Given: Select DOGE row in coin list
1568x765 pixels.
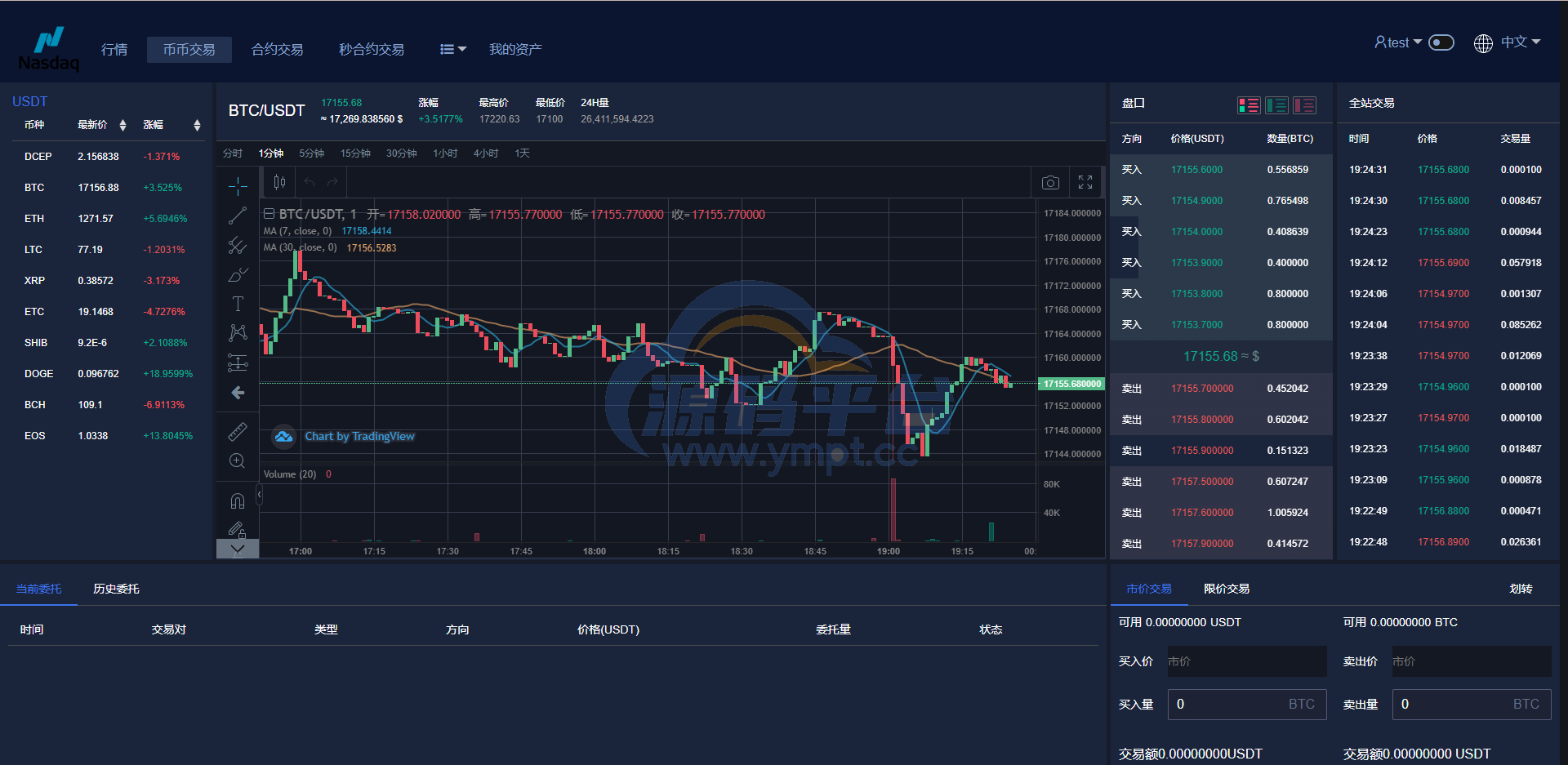Looking at the screenshot, I should [x=107, y=374].
